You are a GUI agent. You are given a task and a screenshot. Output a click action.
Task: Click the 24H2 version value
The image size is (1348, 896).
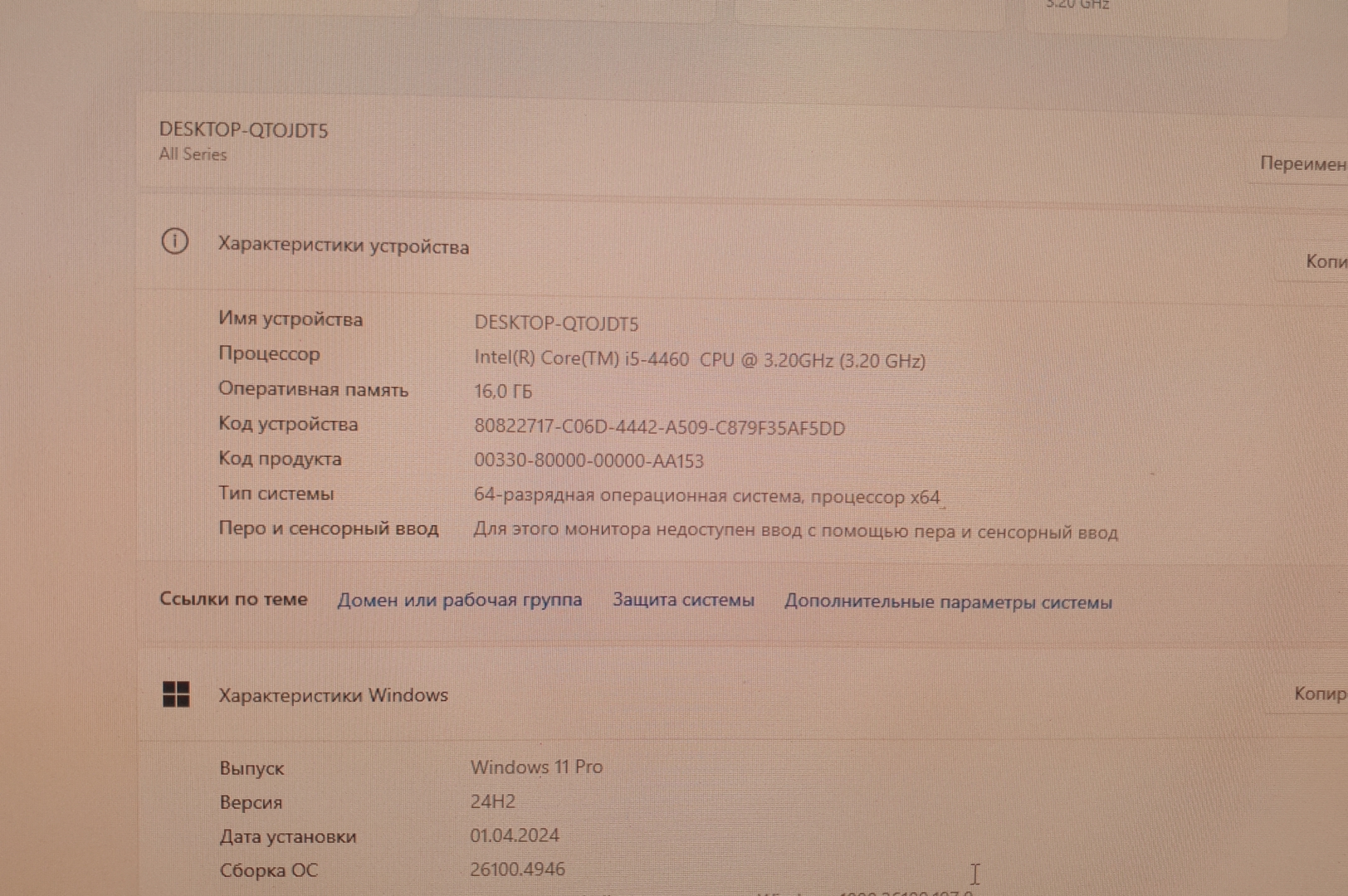coord(492,801)
